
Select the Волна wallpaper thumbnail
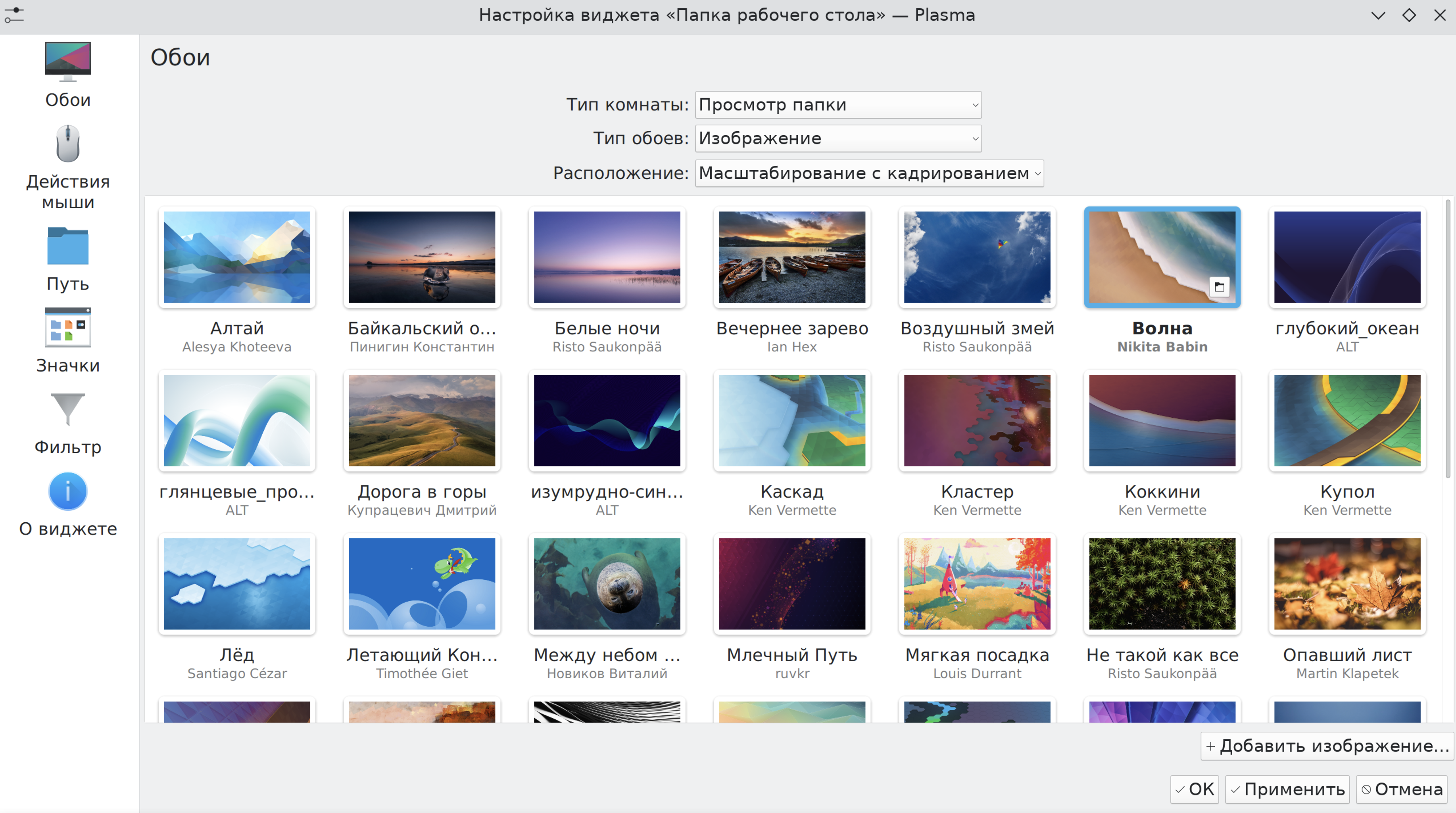coord(1162,257)
